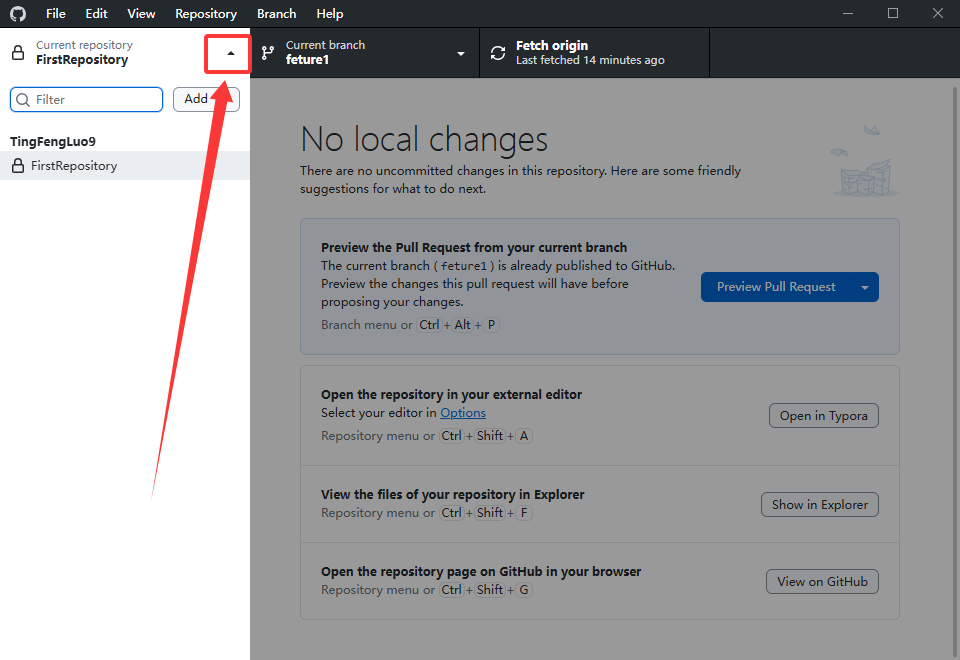
Task: Expand the Current branch dropdown arrow
Action: [461, 54]
